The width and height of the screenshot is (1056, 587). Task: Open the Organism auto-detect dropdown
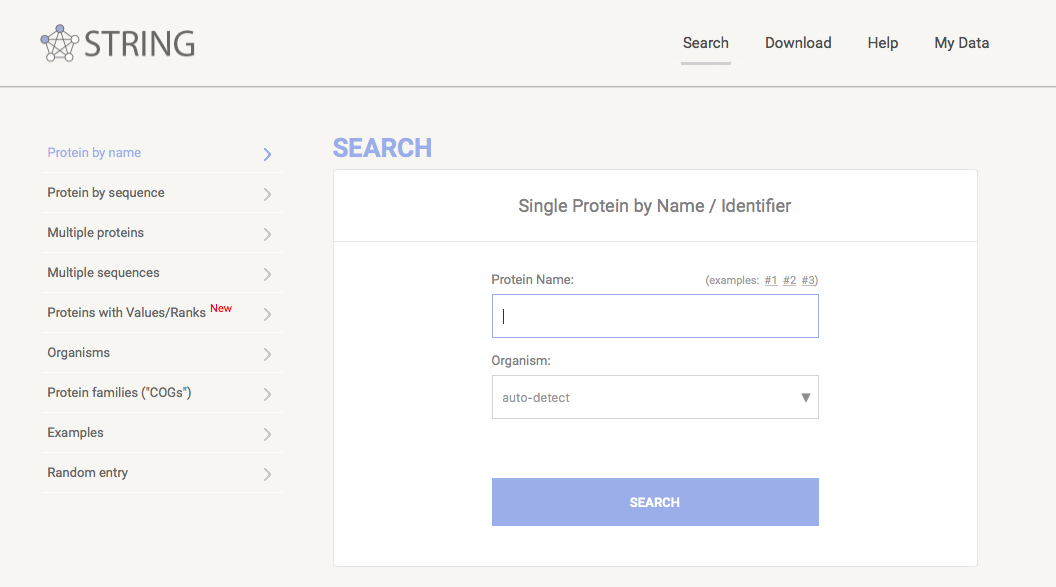(640, 397)
